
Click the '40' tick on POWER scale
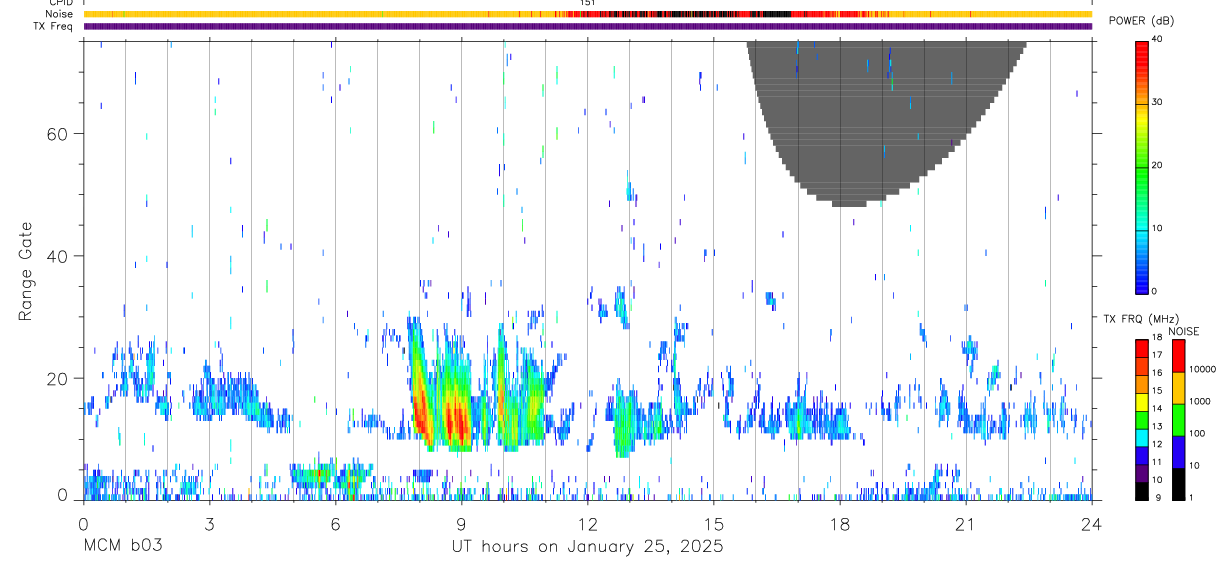1158,39
